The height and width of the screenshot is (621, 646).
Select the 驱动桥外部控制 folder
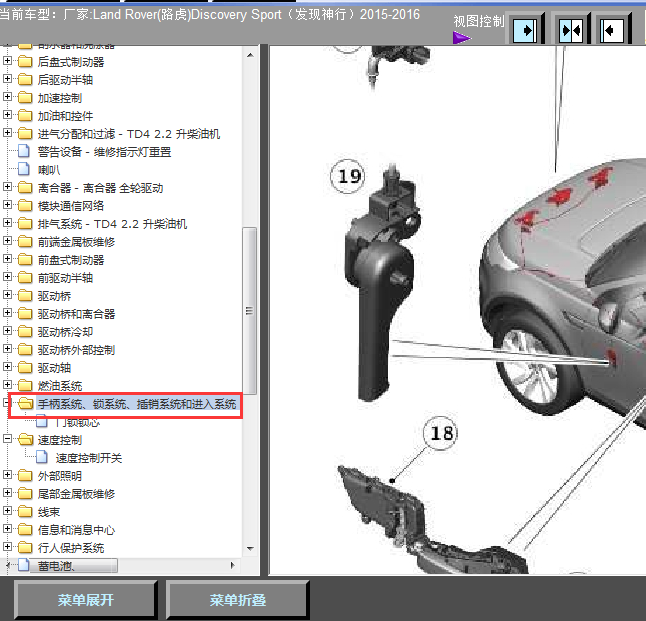click(76, 350)
